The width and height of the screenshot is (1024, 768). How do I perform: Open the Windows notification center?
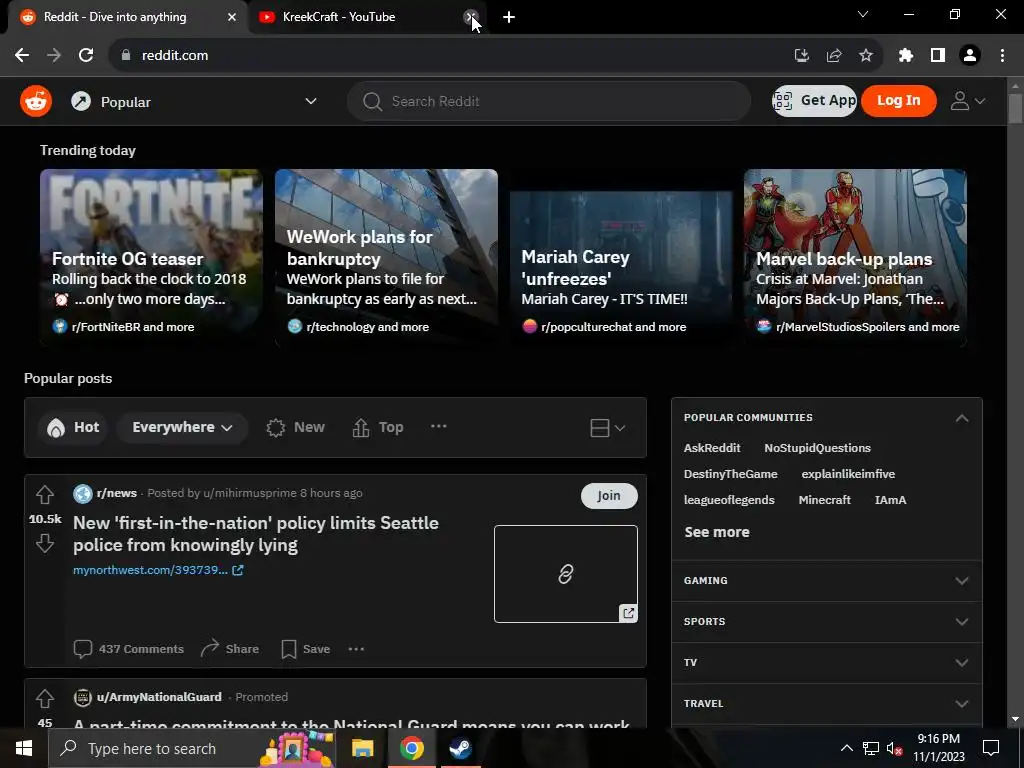[991, 748]
